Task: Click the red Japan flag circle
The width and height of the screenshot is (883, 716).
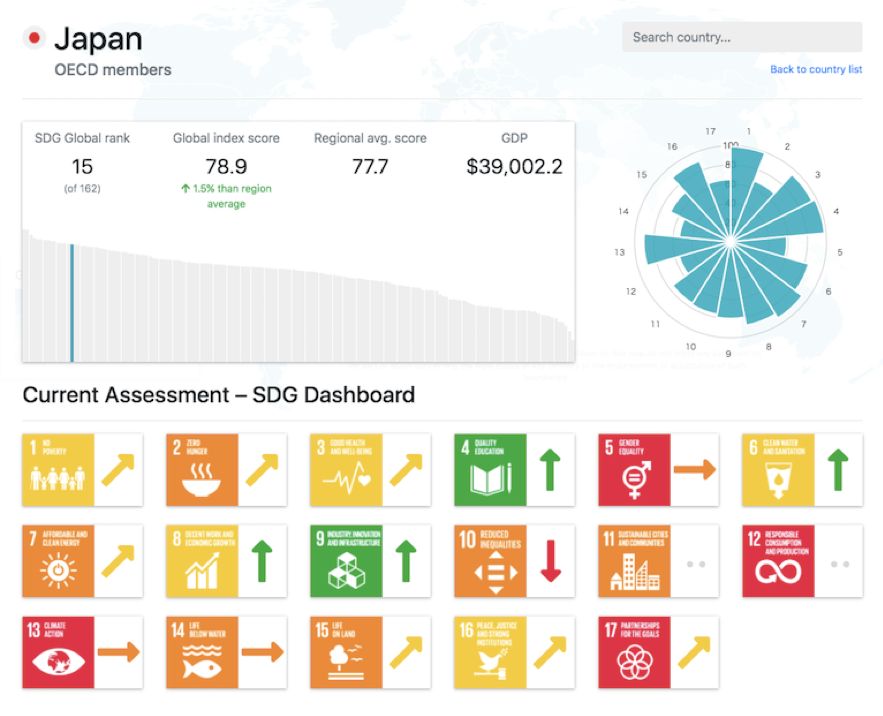Action: point(35,39)
